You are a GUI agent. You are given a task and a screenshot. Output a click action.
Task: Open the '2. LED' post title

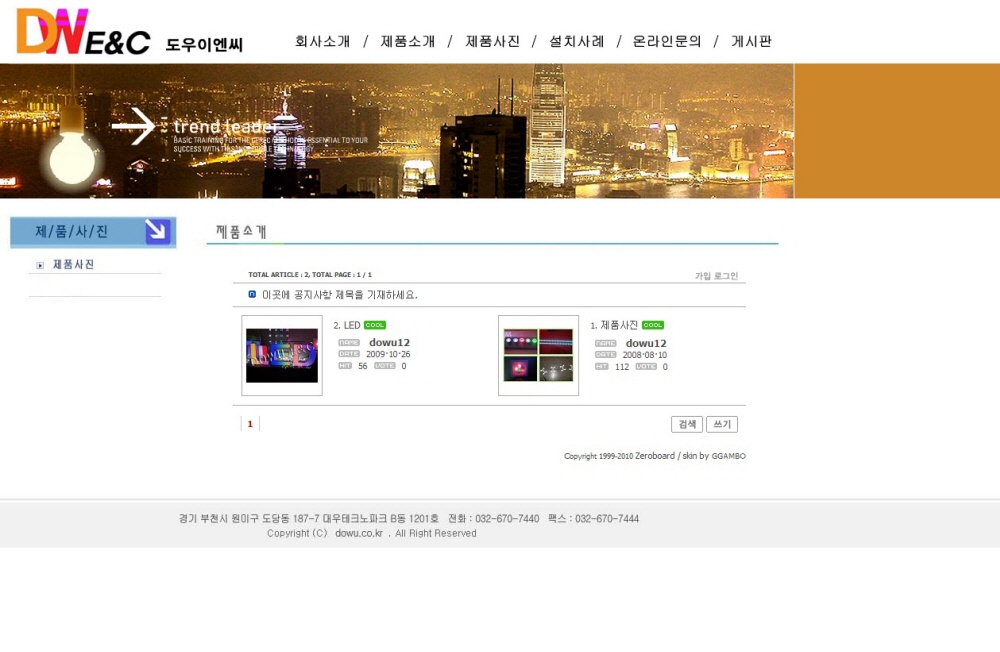347,326
